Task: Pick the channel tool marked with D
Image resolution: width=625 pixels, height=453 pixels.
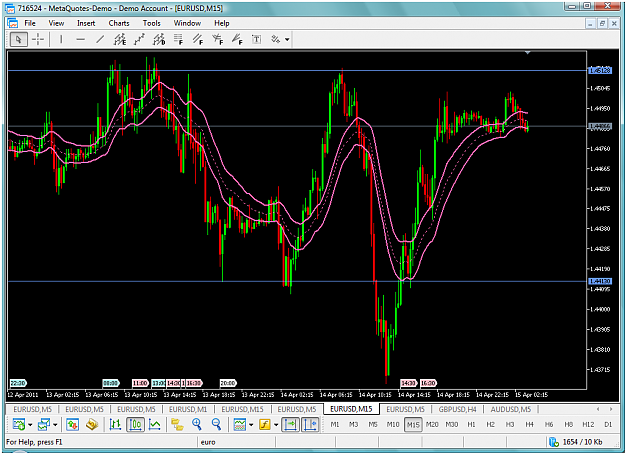Action: coord(159,39)
